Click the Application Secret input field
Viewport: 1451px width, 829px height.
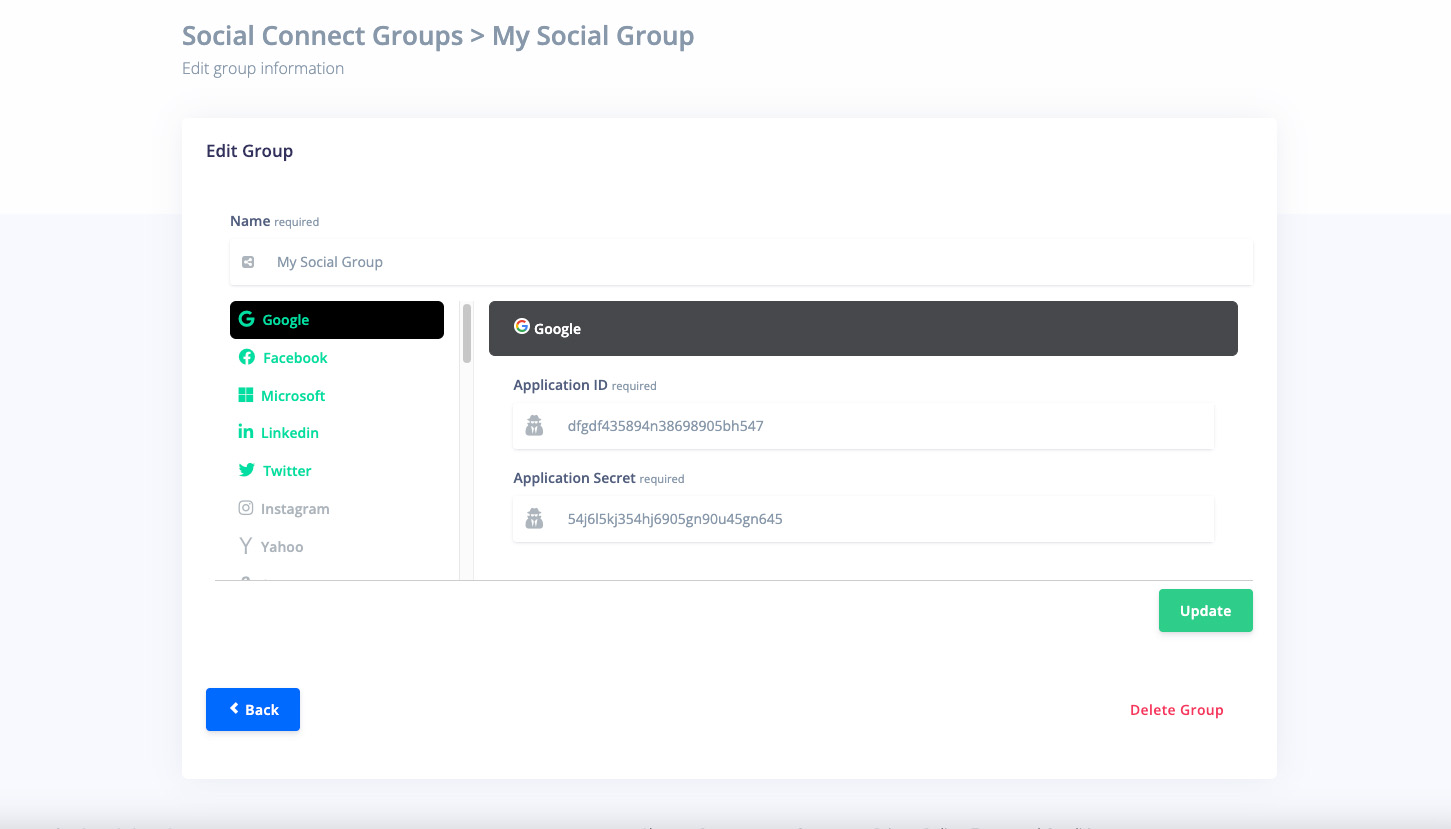tap(863, 519)
